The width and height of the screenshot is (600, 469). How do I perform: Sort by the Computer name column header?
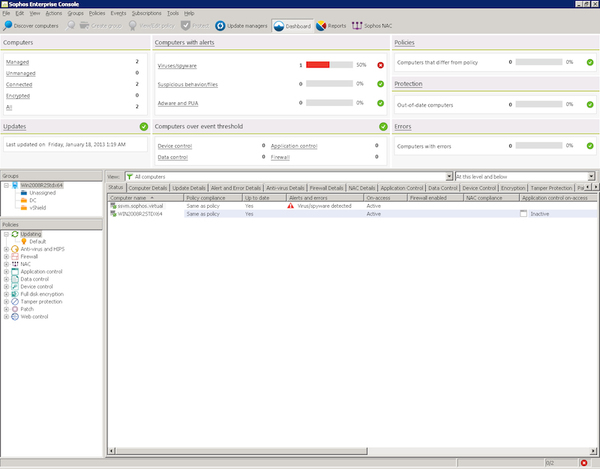pos(145,198)
